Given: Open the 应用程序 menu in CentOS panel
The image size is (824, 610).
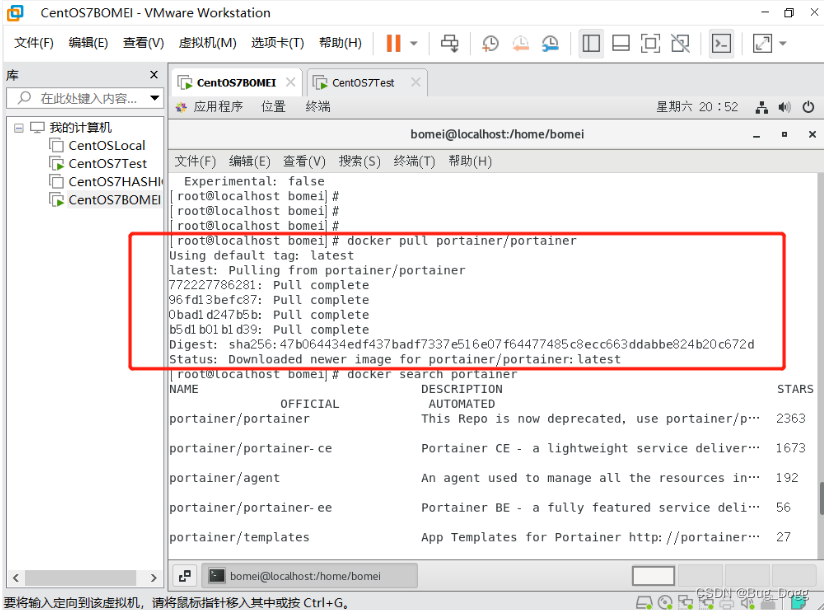Looking at the screenshot, I should pyautogui.click(x=218, y=107).
